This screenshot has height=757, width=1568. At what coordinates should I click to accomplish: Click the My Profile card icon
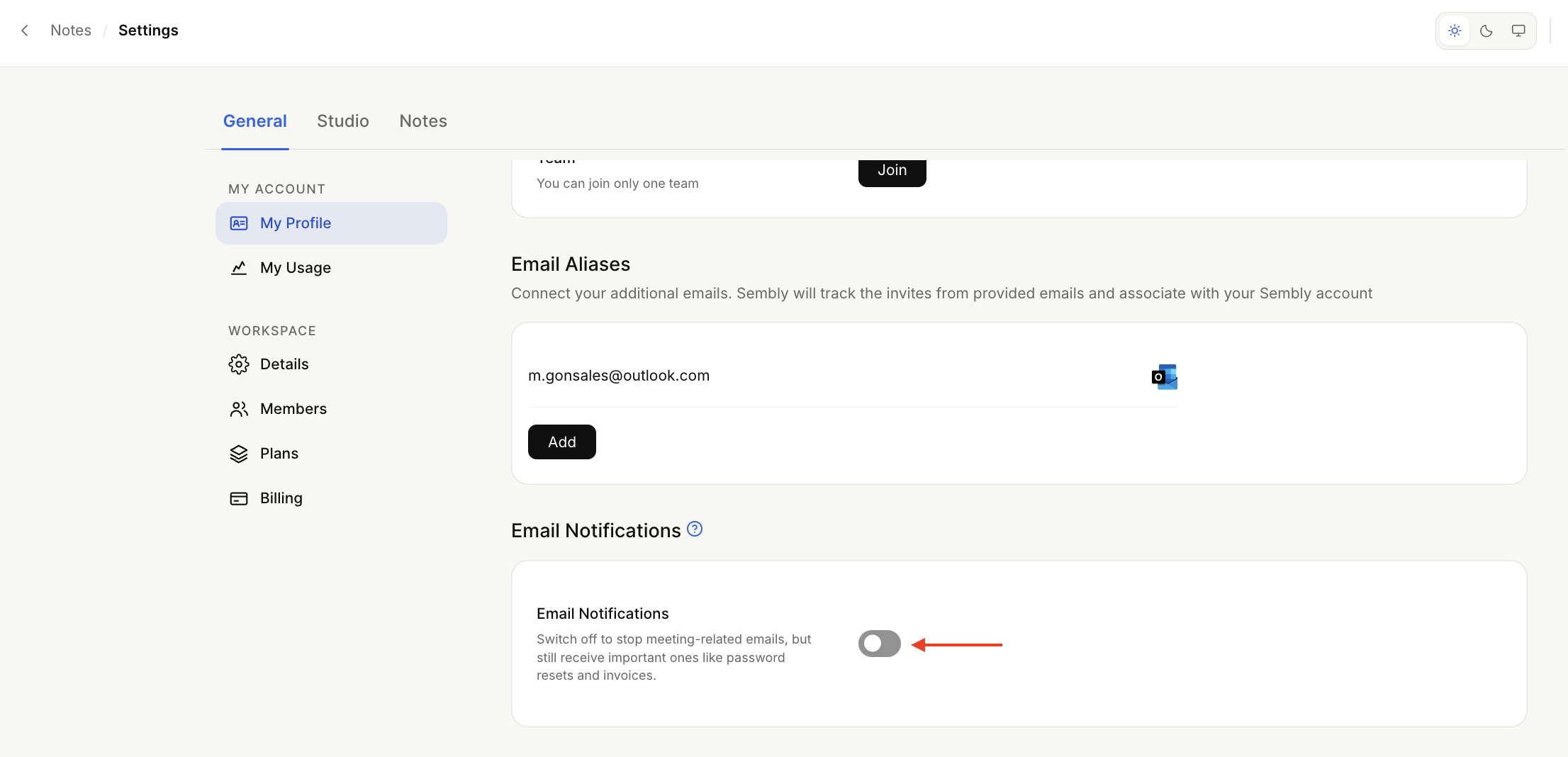pyautogui.click(x=239, y=223)
